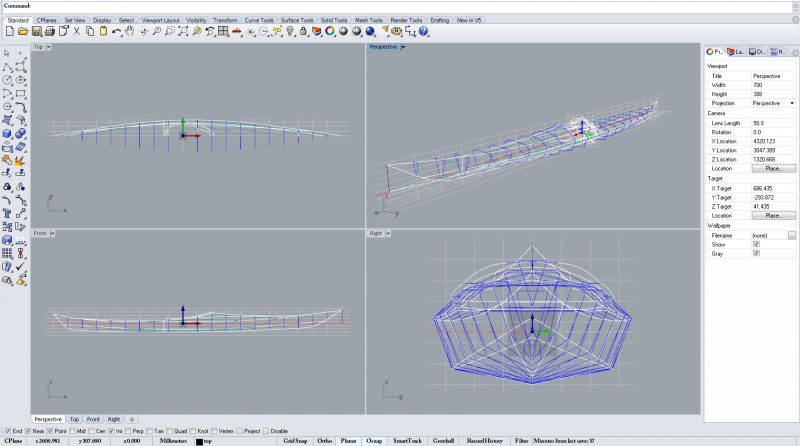Click the Open file folder icon
800x446 pixels.
(22, 32)
